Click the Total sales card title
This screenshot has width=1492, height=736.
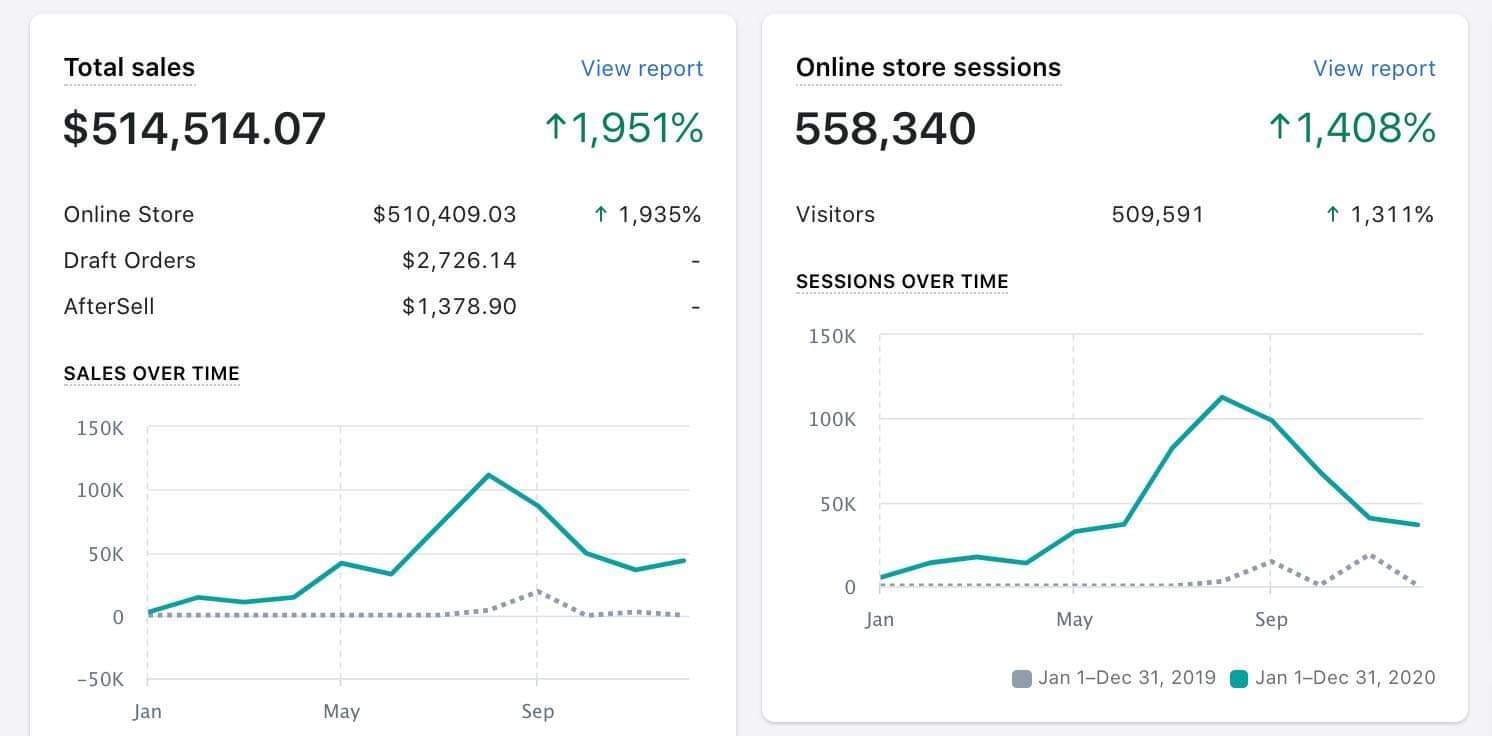point(129,67)
